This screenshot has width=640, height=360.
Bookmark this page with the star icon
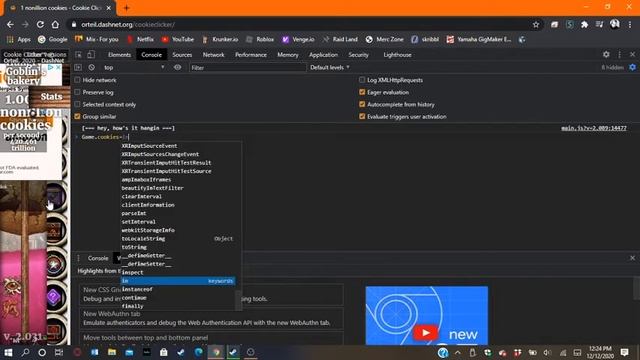536,25
